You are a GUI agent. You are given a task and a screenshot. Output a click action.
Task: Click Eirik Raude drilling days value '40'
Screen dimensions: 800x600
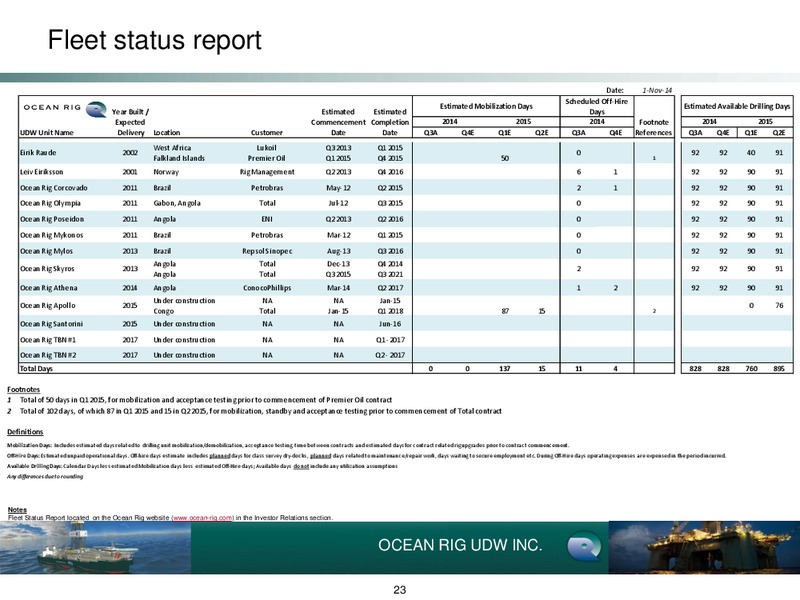coord(751,153)
